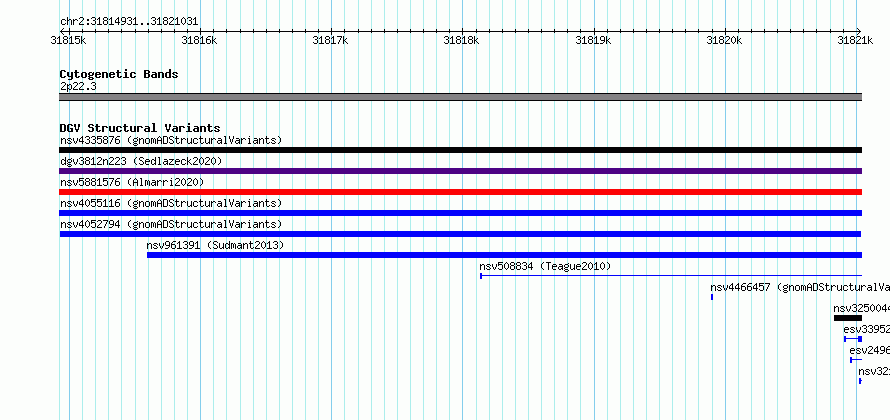Screen dimensions: 890x420
Task: Click the 31817k ruler tick label
Action: click(330, 40)
